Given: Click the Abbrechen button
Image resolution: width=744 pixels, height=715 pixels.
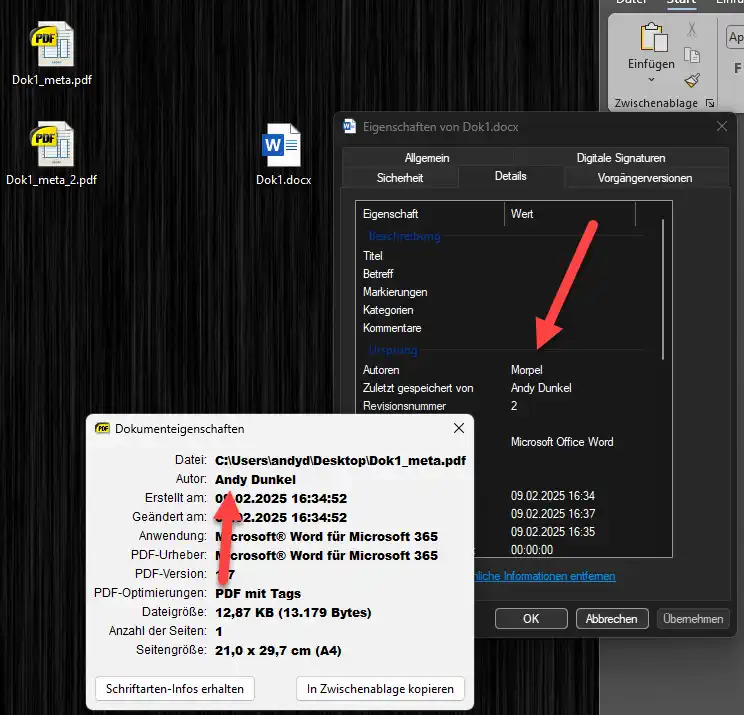Looking at the screenshot, I should point(612,619).
